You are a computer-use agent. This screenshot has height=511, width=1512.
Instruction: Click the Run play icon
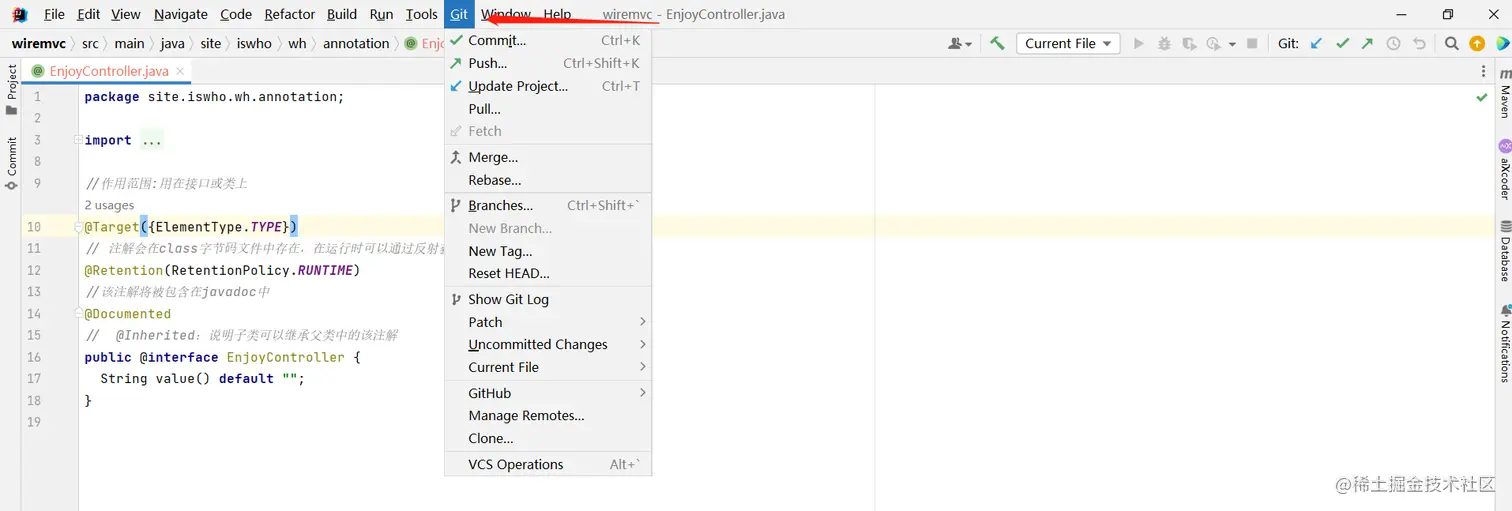(1138, 43)
